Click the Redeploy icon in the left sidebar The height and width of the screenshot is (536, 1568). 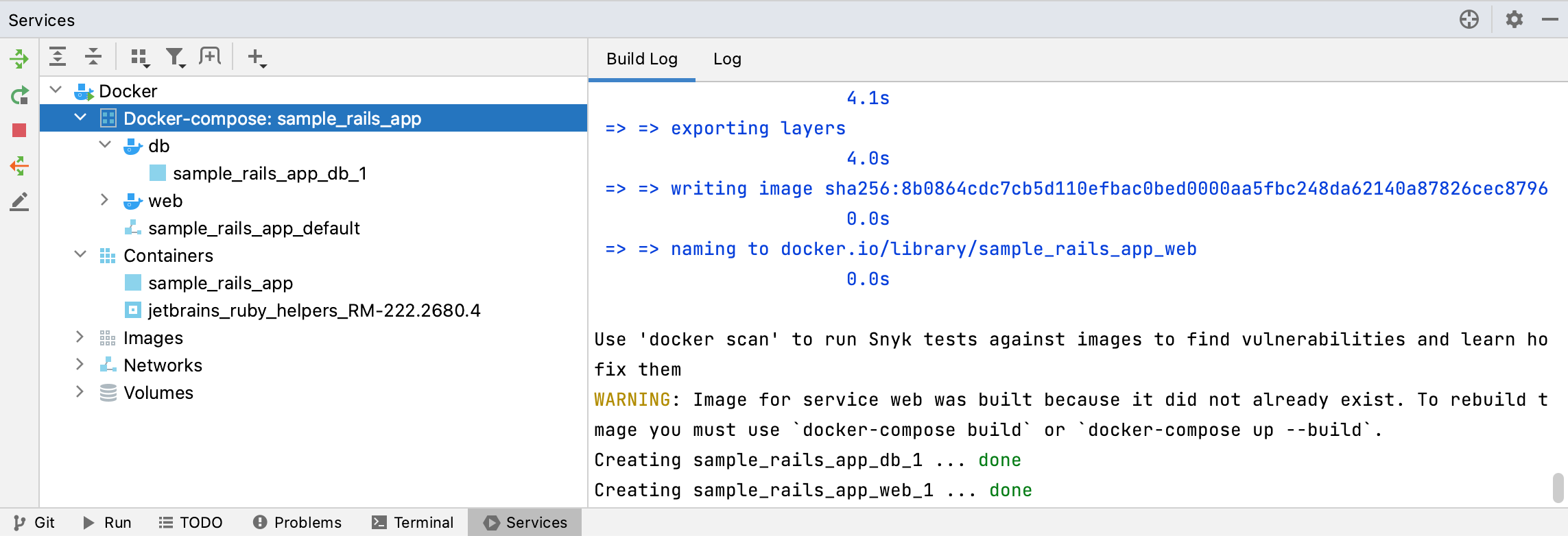pyautogui.click(x=19, y=95)
